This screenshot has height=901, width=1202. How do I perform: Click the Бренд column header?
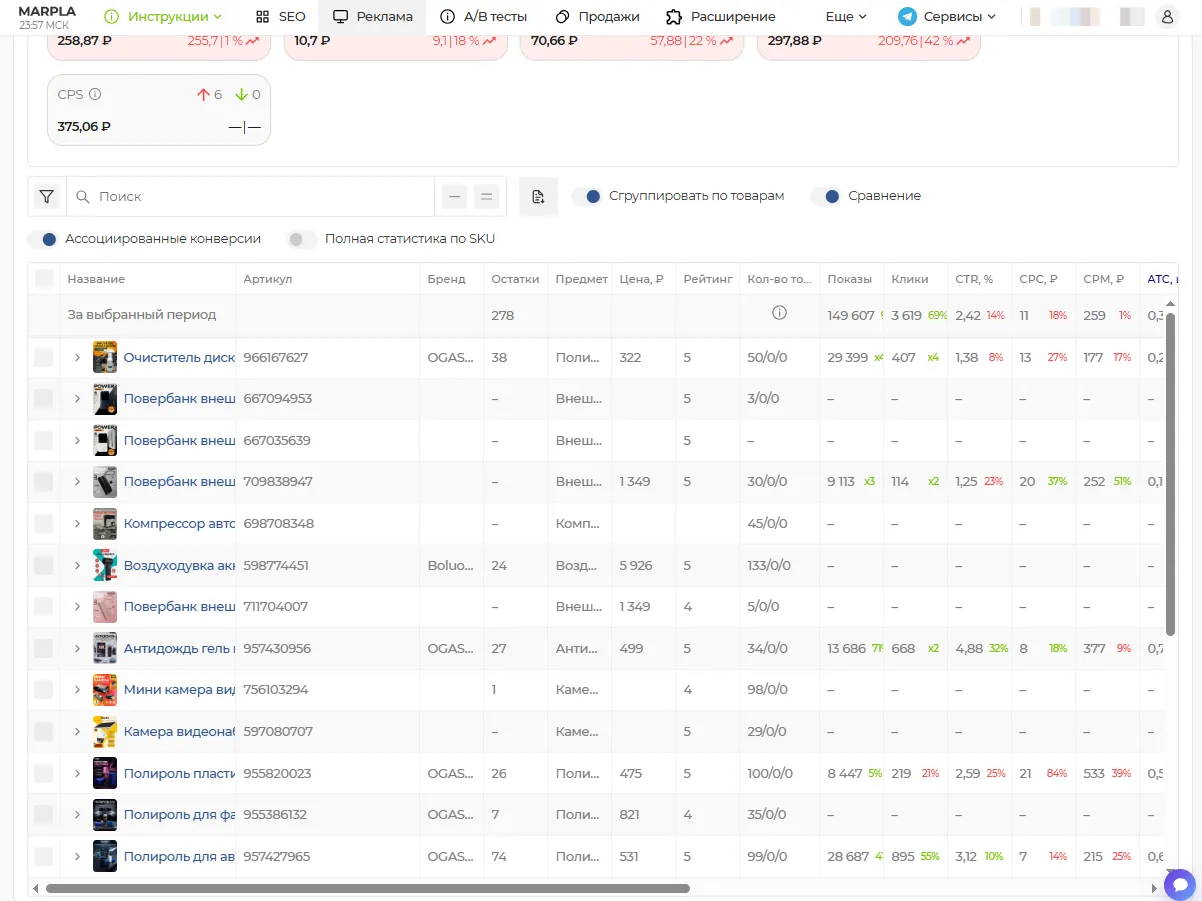(446, 279)
